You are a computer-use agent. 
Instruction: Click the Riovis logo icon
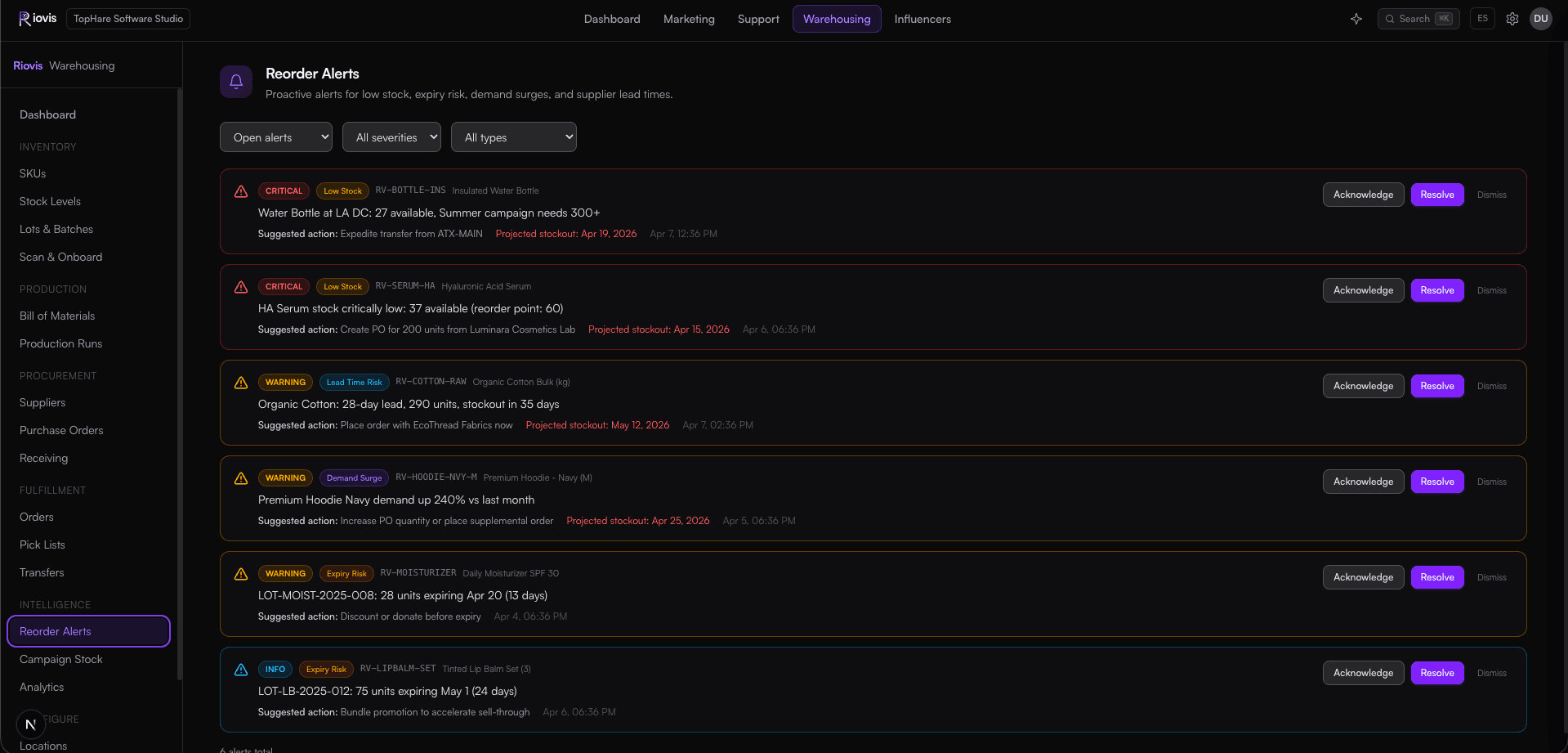point(25,19)
